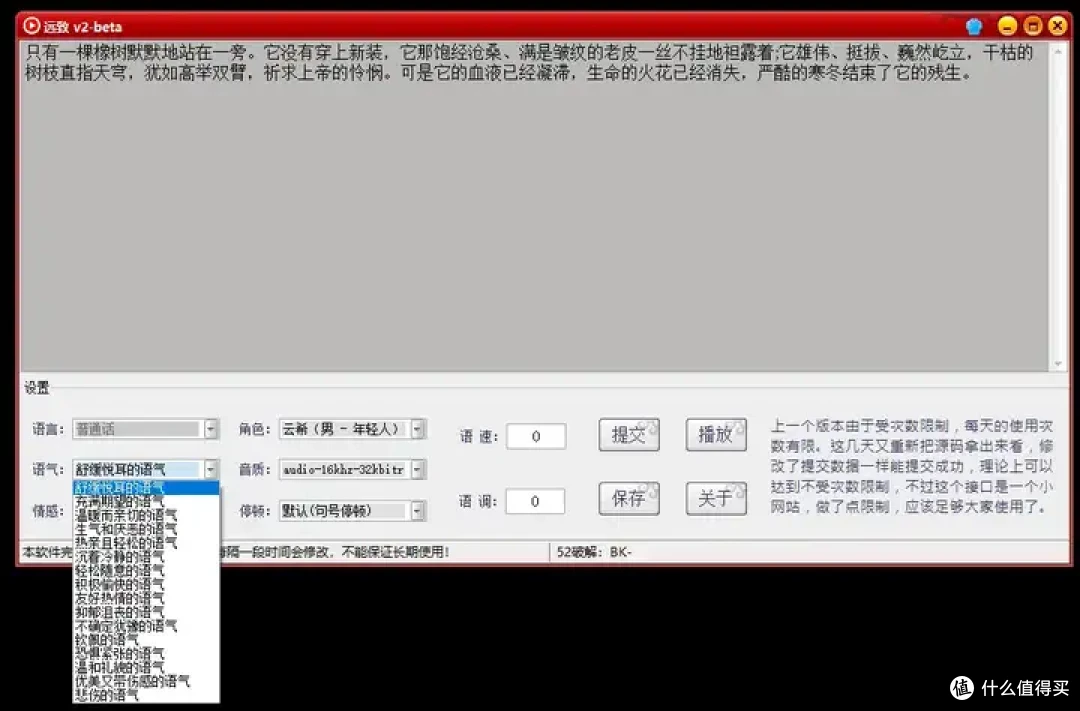Click the 52破解: BK- status text

(x=594, y=552)
